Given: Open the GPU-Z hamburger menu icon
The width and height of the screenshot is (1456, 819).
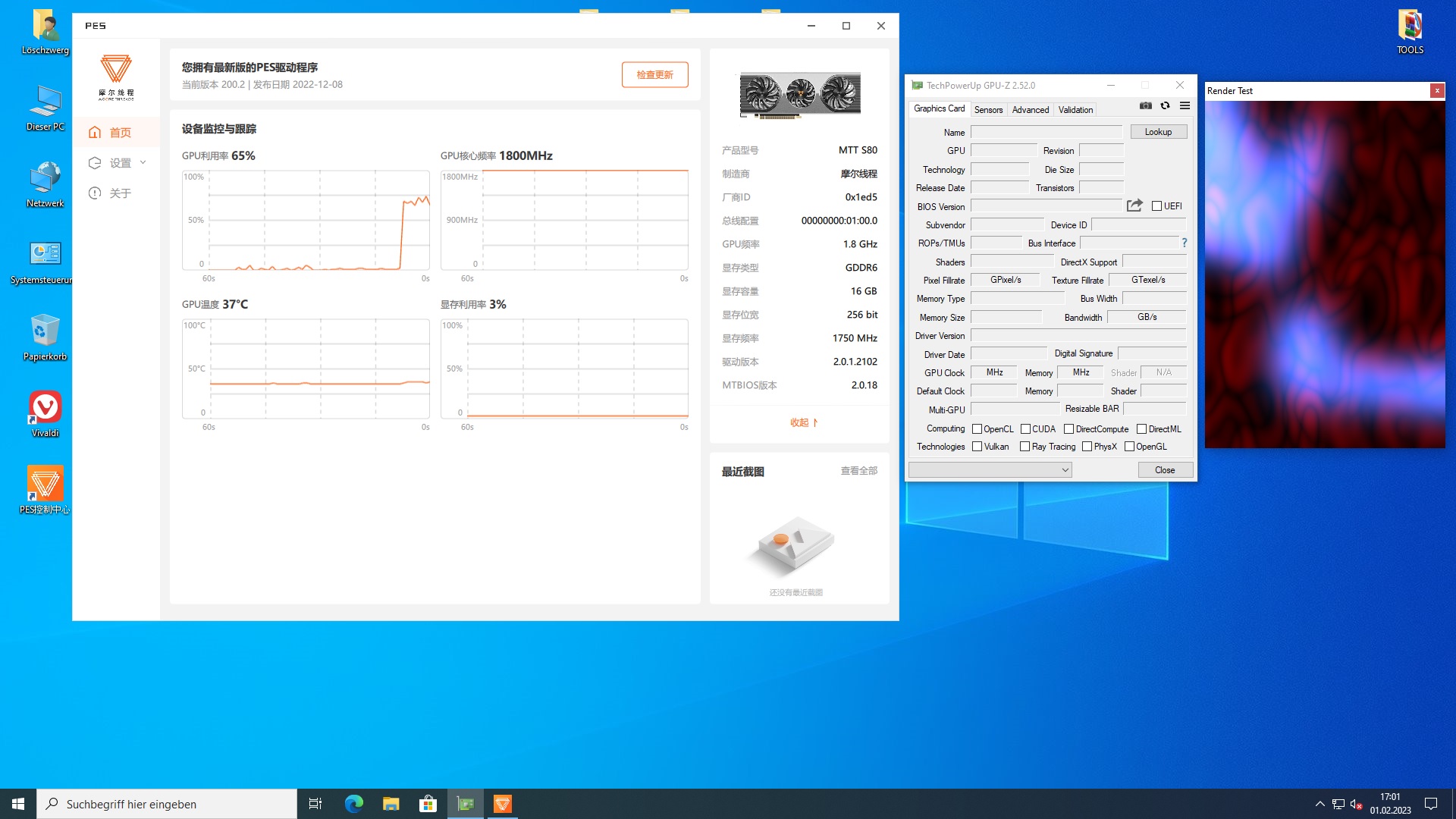Looking at the screenshot, I should click(1185, 106).
